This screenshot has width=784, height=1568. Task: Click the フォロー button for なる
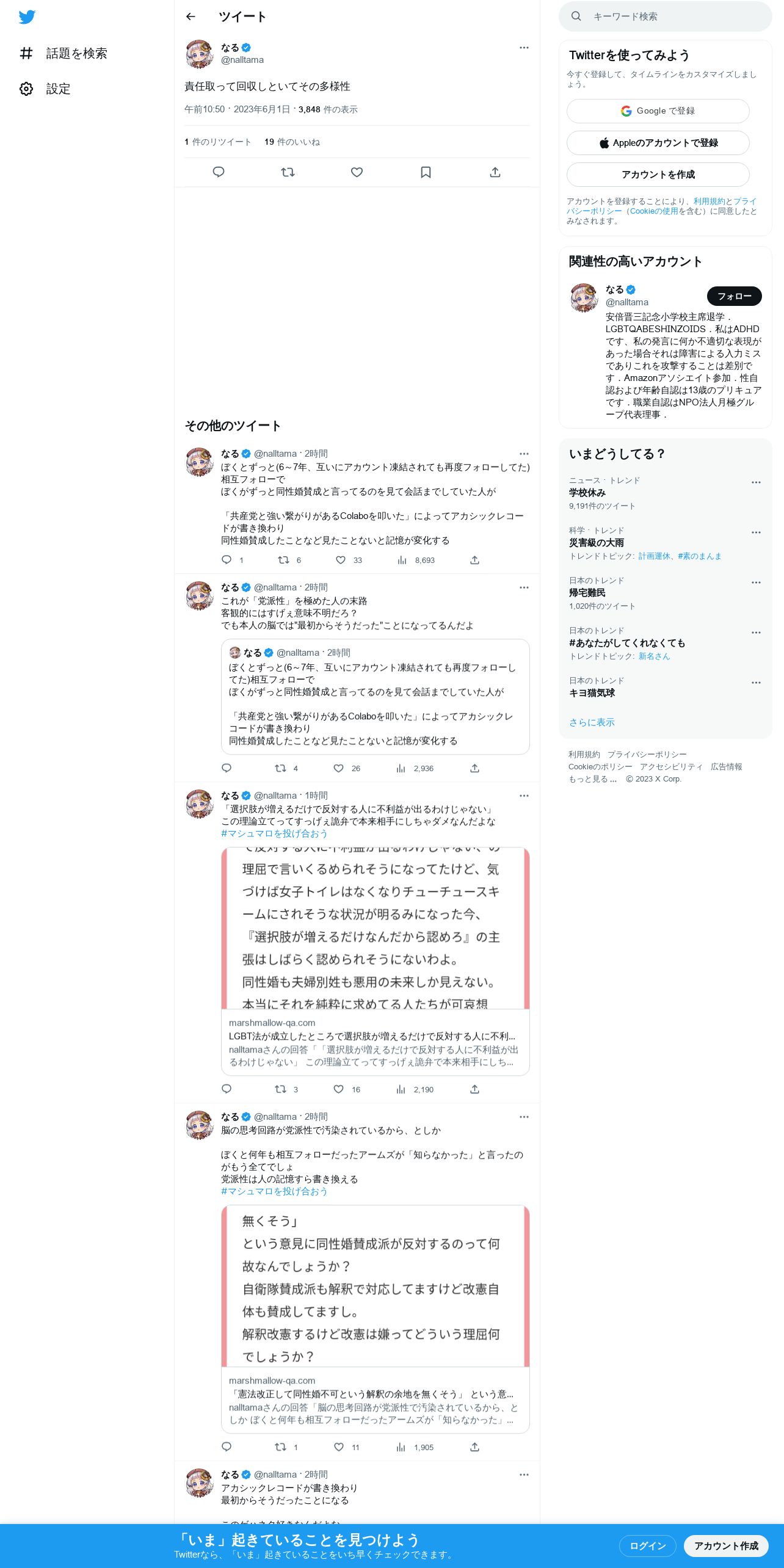click(x=734, y=296)
